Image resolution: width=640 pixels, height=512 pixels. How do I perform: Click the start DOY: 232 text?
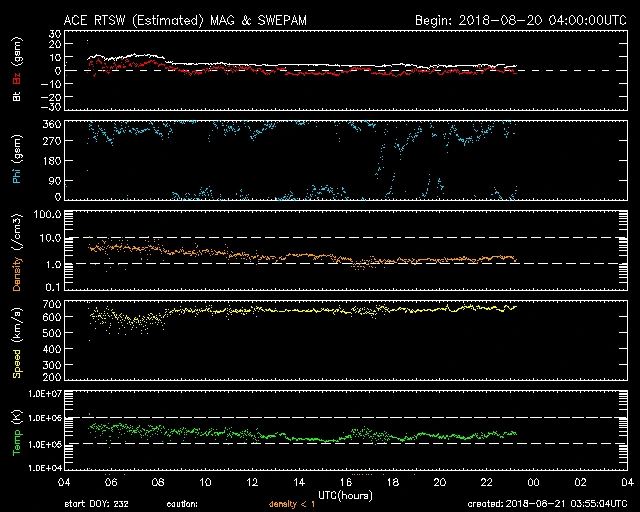click(x=95, y=504)
